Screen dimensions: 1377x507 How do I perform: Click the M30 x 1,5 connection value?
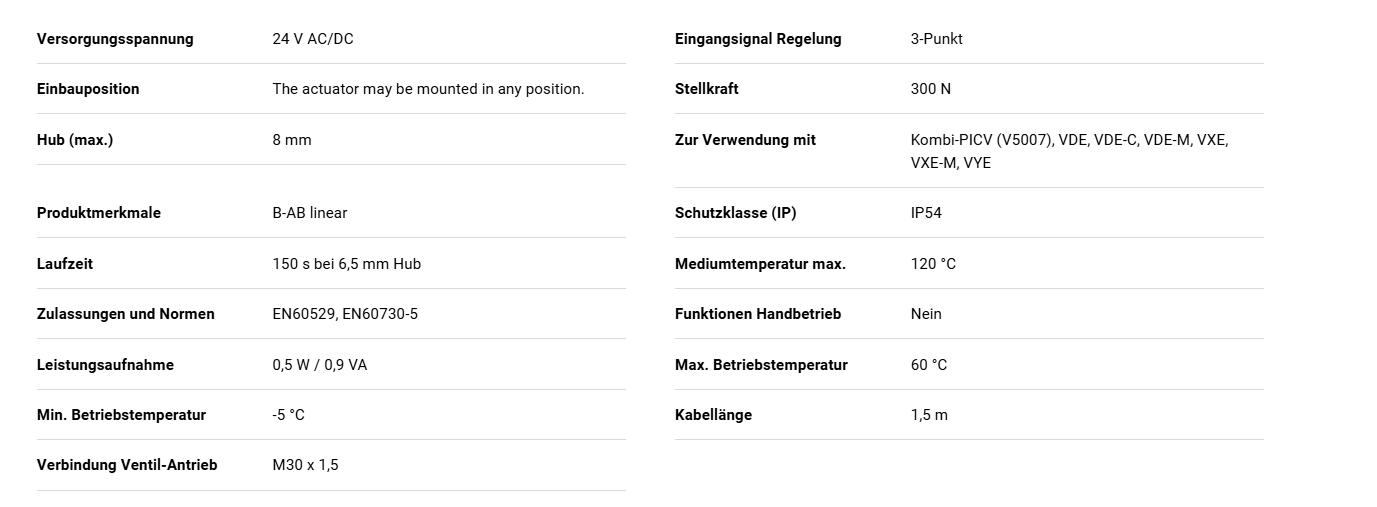[305, 465]
